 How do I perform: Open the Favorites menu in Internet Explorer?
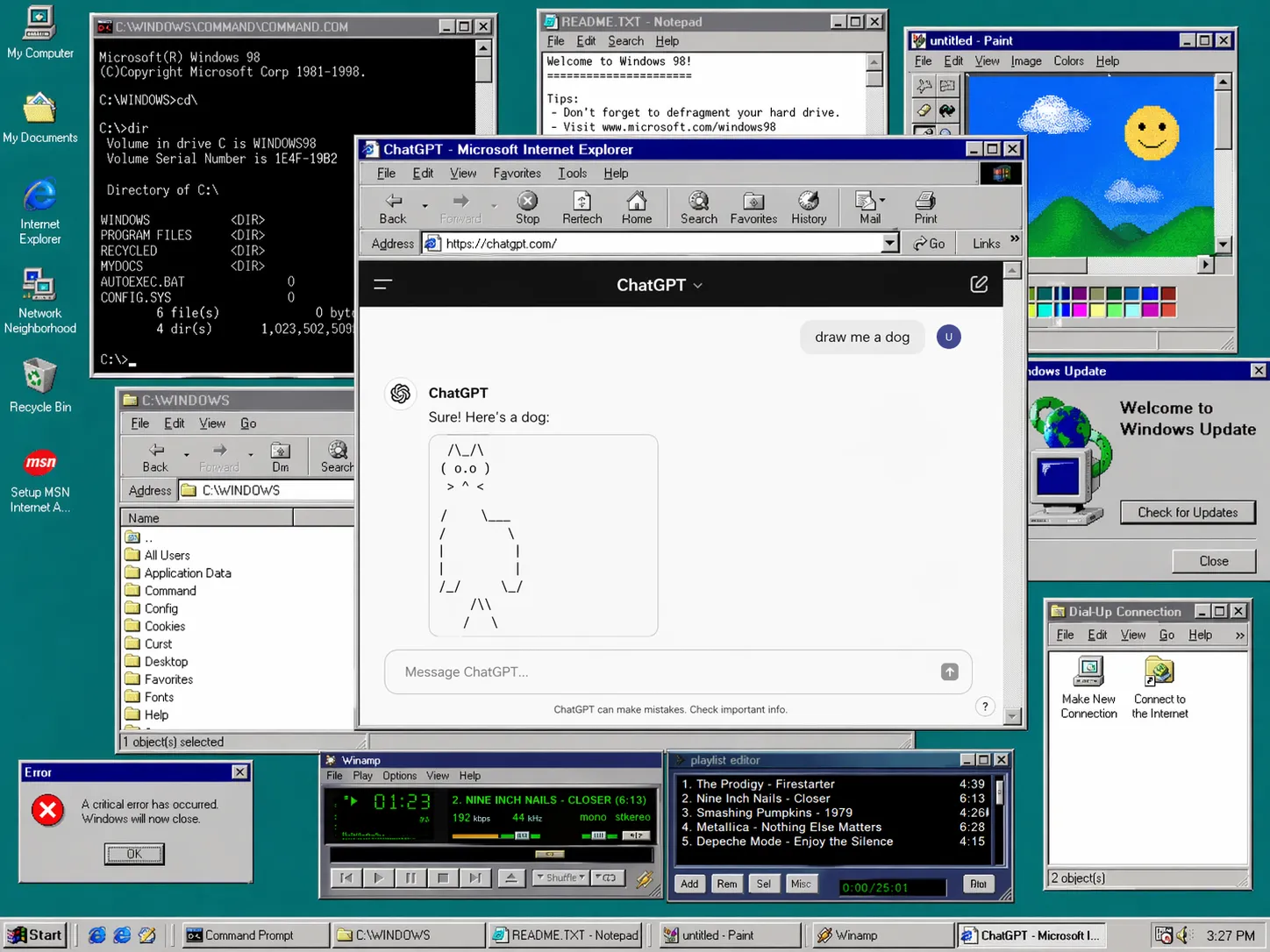(x=517, y=174)
